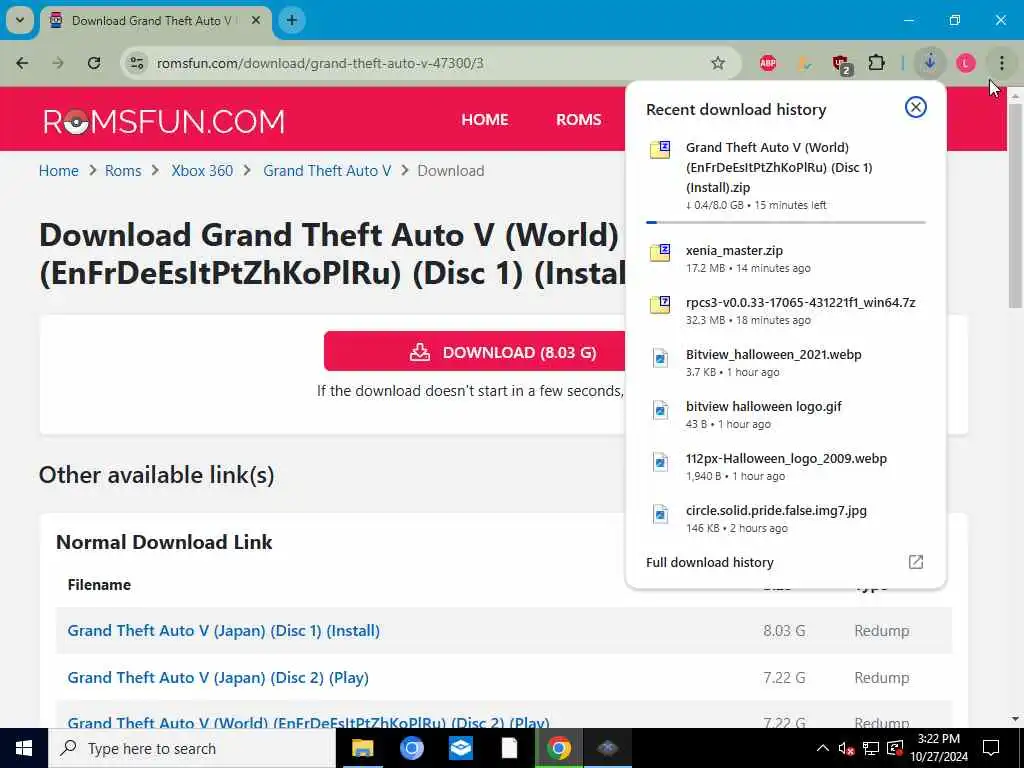Image resolution: width=1024 pixels, height=768 pixels.
Task: Close the Download Grand Theft Auto V tab
Action: 256,20
